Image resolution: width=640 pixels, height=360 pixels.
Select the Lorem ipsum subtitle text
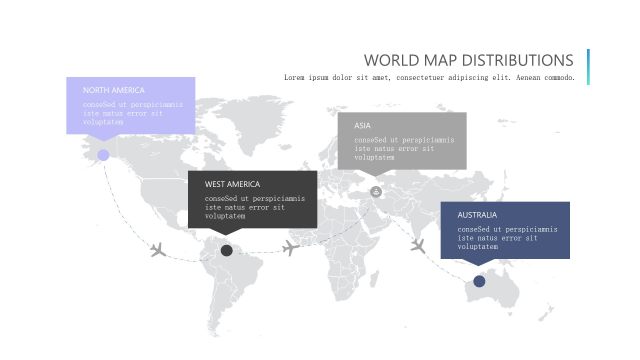point(429,78)
